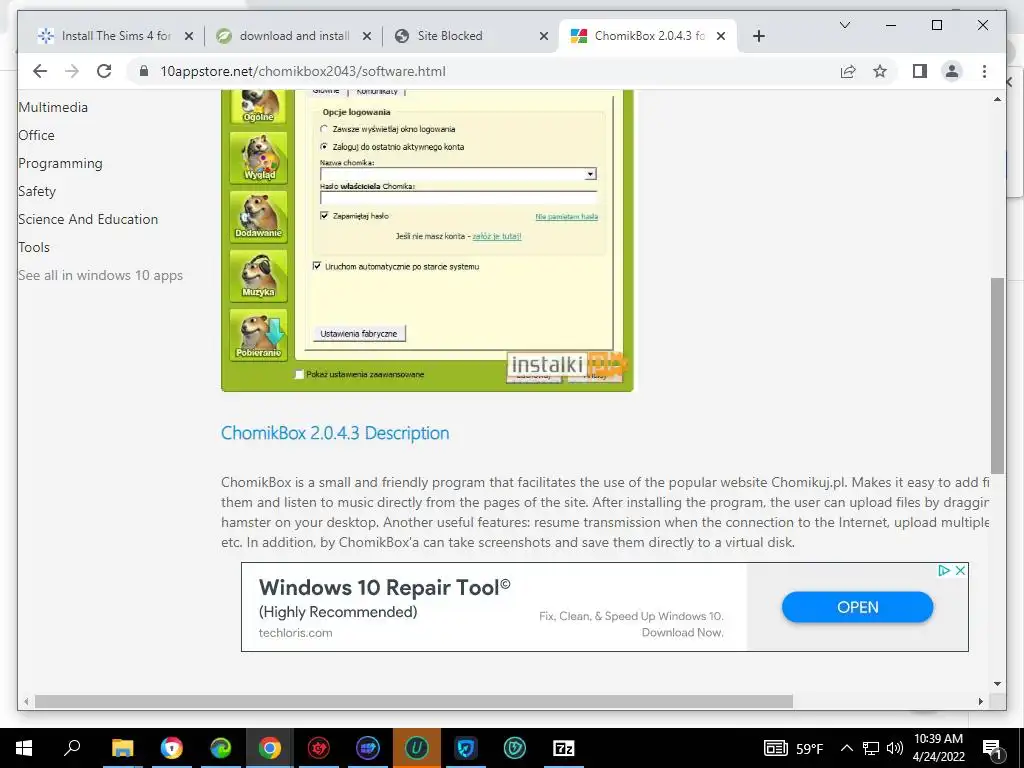Open Chrome's three-dot menu
The height and width of the screenshot is (768, 1024).
point(984,71)
